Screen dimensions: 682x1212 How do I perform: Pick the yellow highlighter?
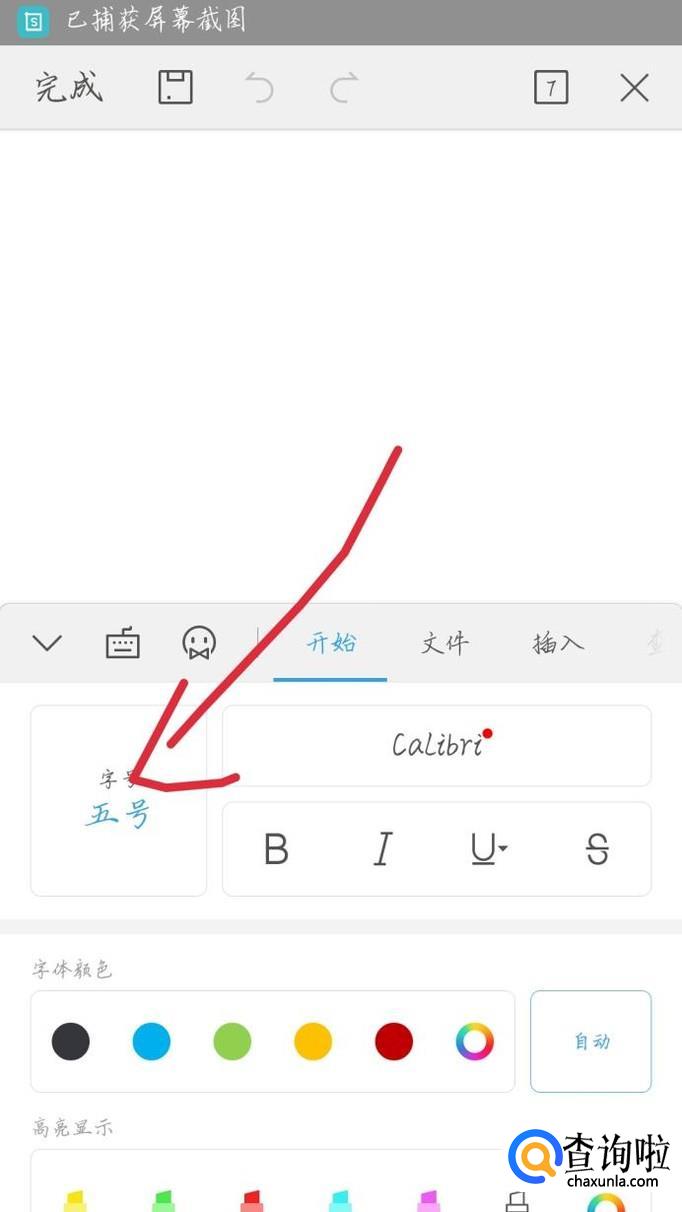[75, 1198]
